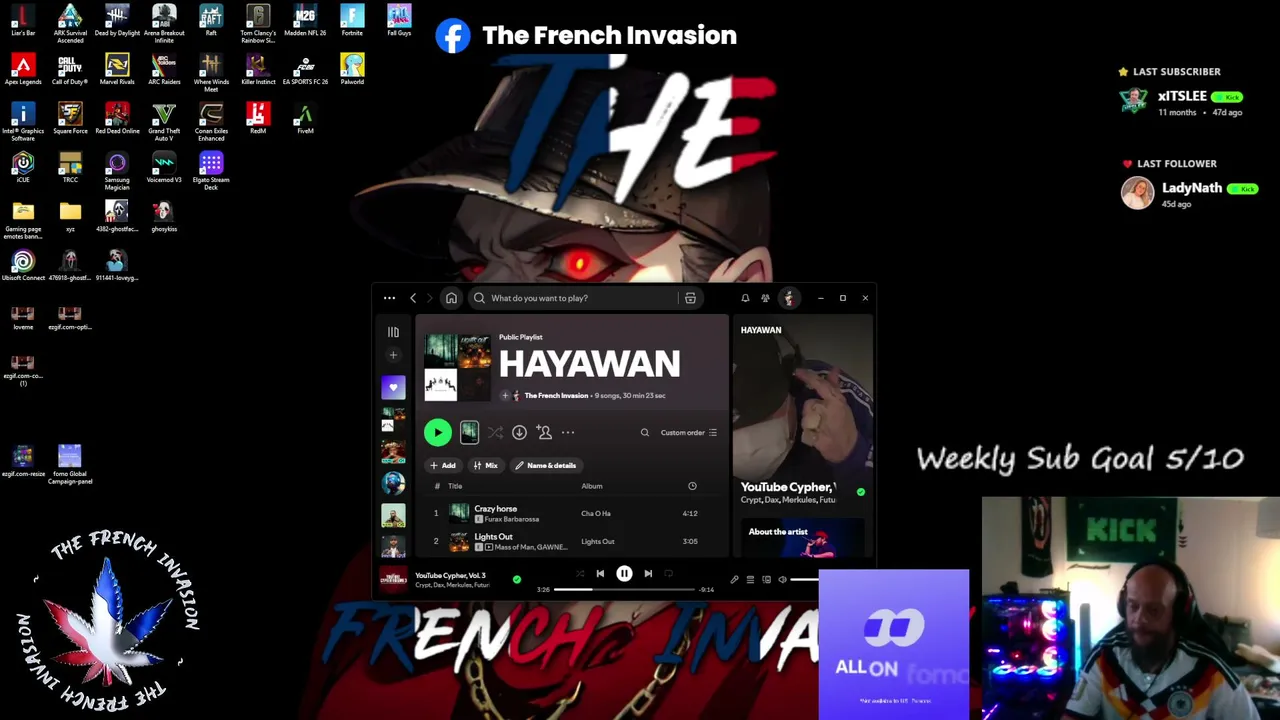Image resolution: width=1280 pixels, height=720 pixels.
Task: Skip to the previous track
Action: 600,574
